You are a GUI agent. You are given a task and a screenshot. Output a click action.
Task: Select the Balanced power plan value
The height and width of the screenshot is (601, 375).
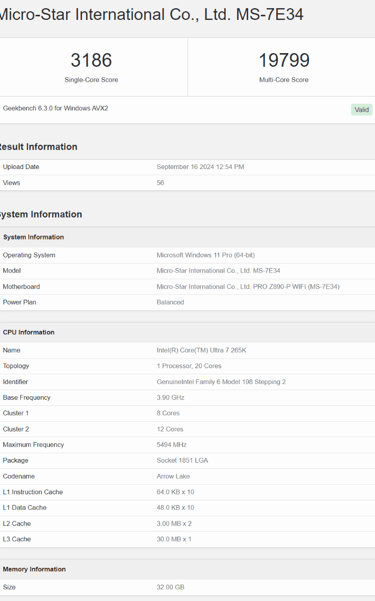tap(170, 302)
